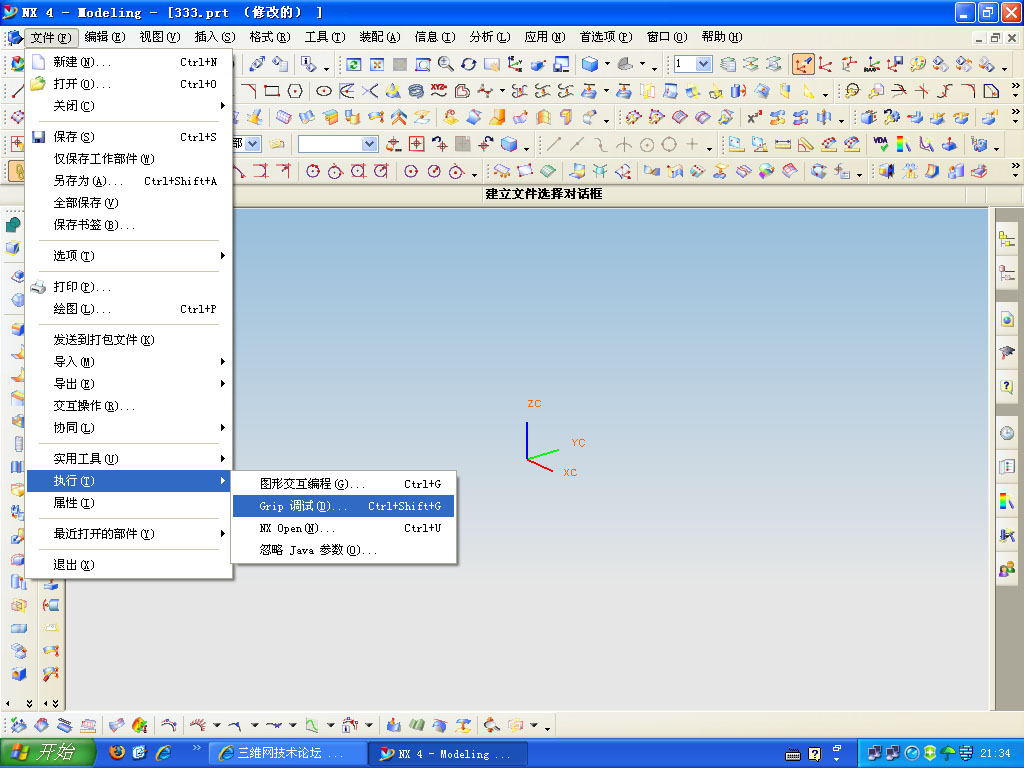The image size is (1024, 768).
Task: Select the Rotate view tool
Action: click(x=468, y=64)
